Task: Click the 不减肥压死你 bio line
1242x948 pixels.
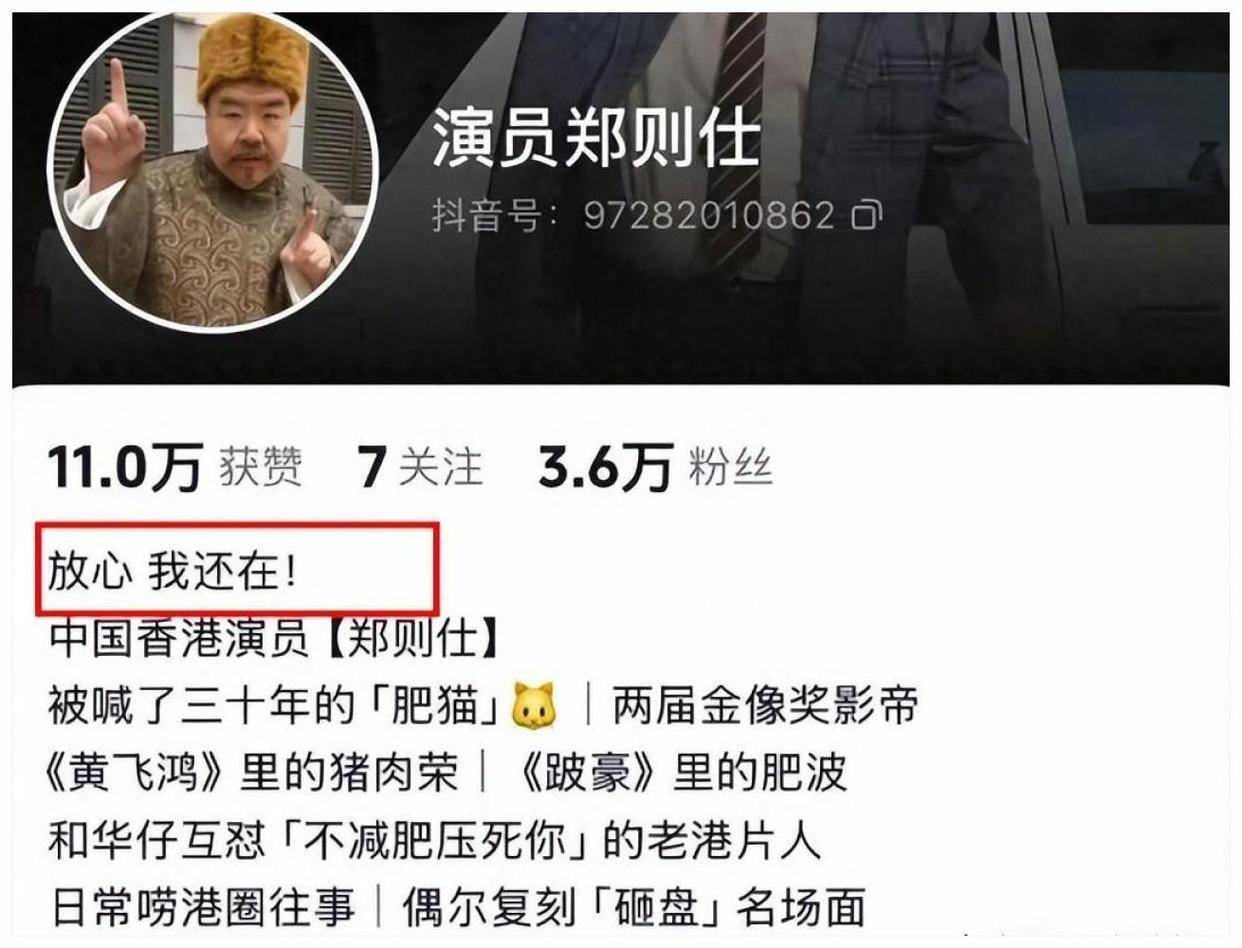Action: tap(434, 841)
